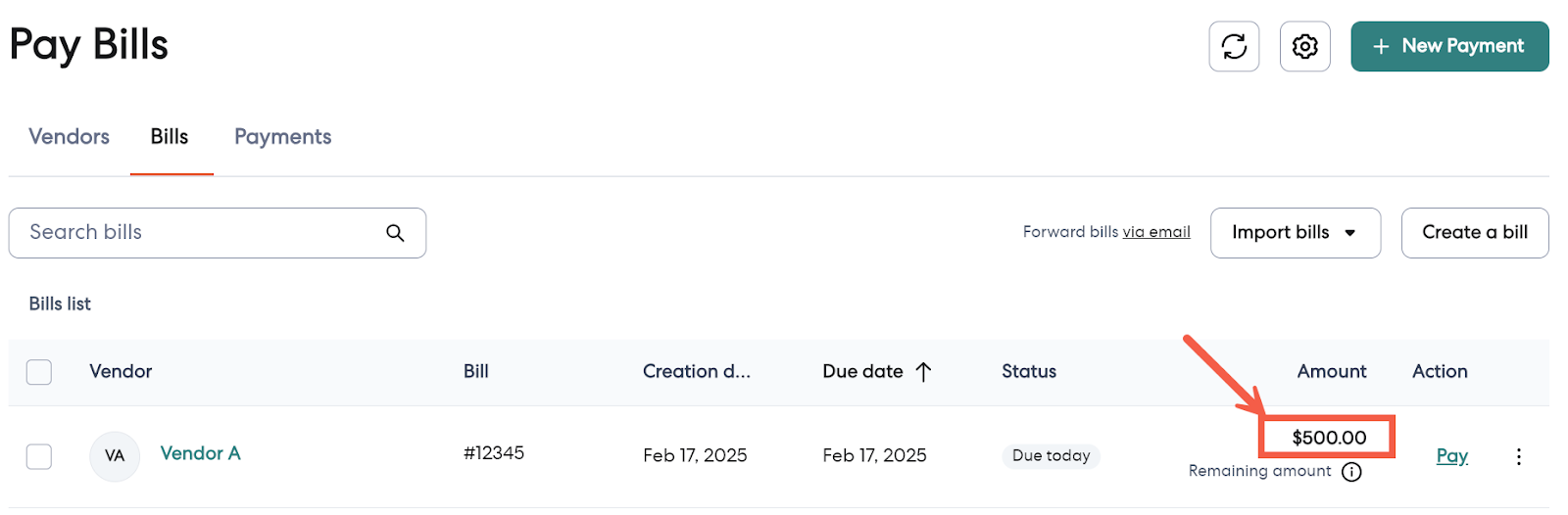The image size is (1568, 515).
Task: Open the settings gear icon
Action: tap(1304, 46)
